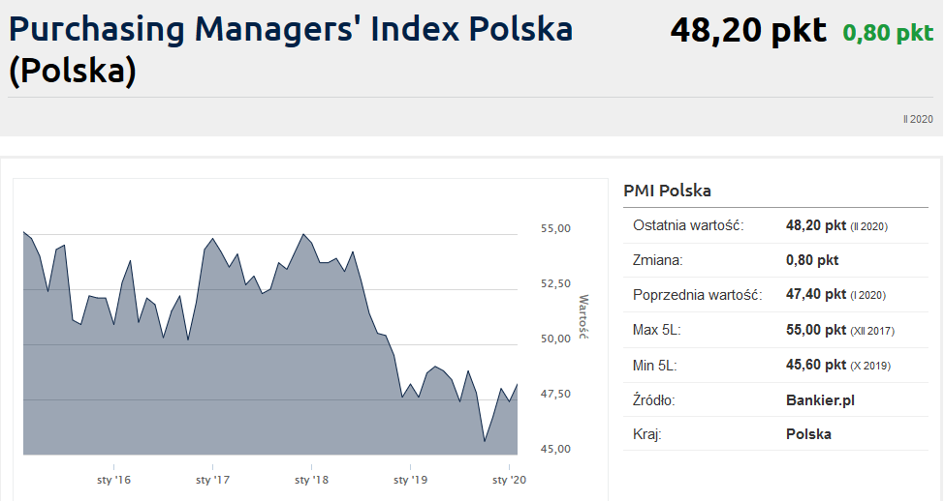Click the green 0,80 pkt change figure

(887, 33)
